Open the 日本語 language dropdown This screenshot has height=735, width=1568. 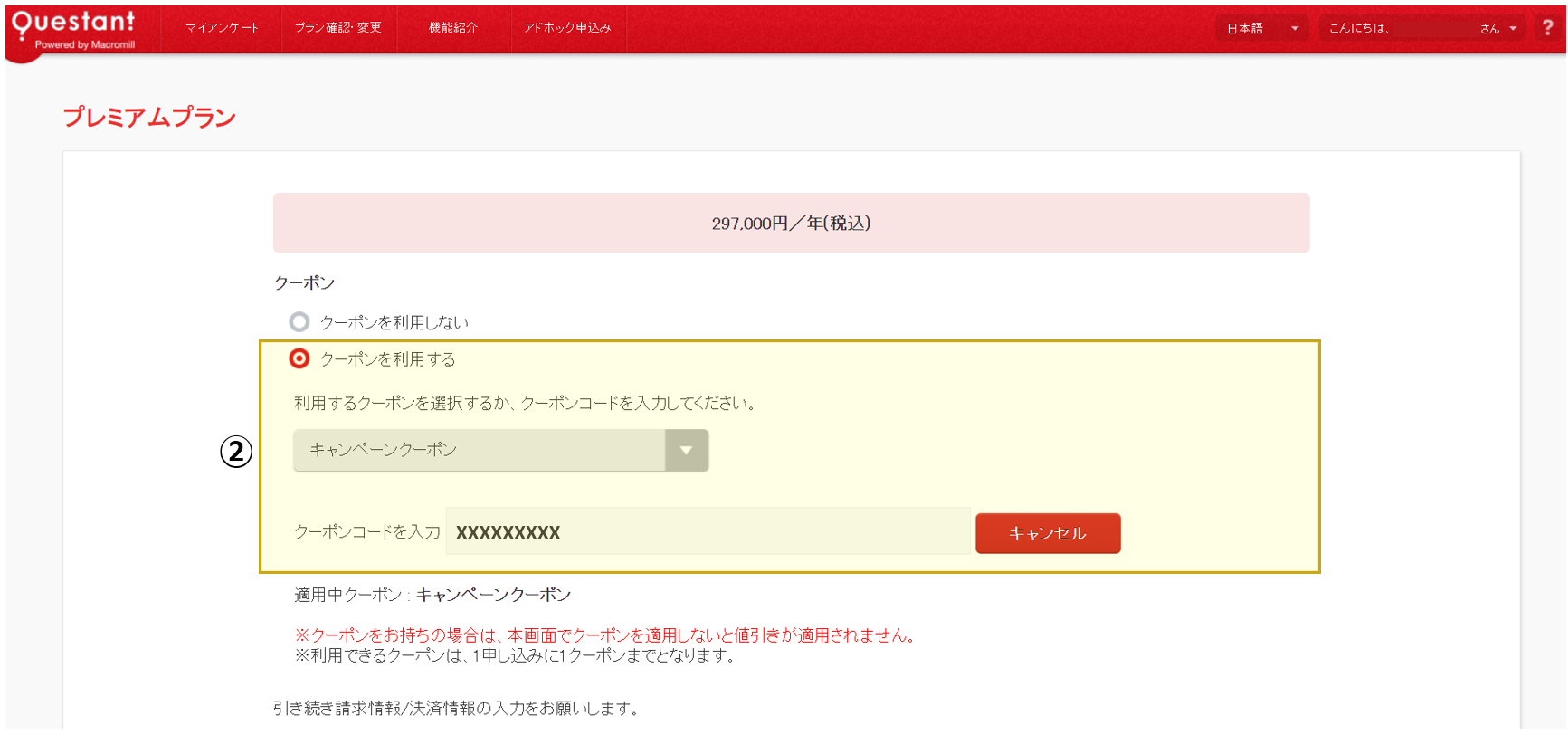[x=1261, y=28]
